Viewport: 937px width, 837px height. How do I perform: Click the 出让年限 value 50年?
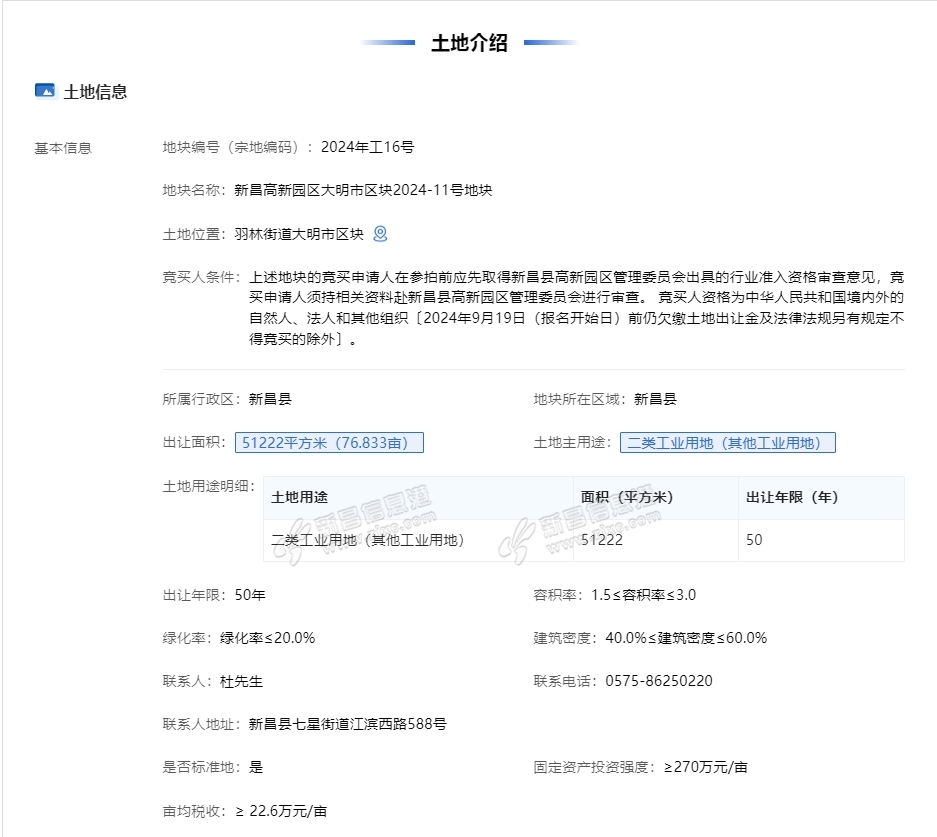[x=250, y=595]
